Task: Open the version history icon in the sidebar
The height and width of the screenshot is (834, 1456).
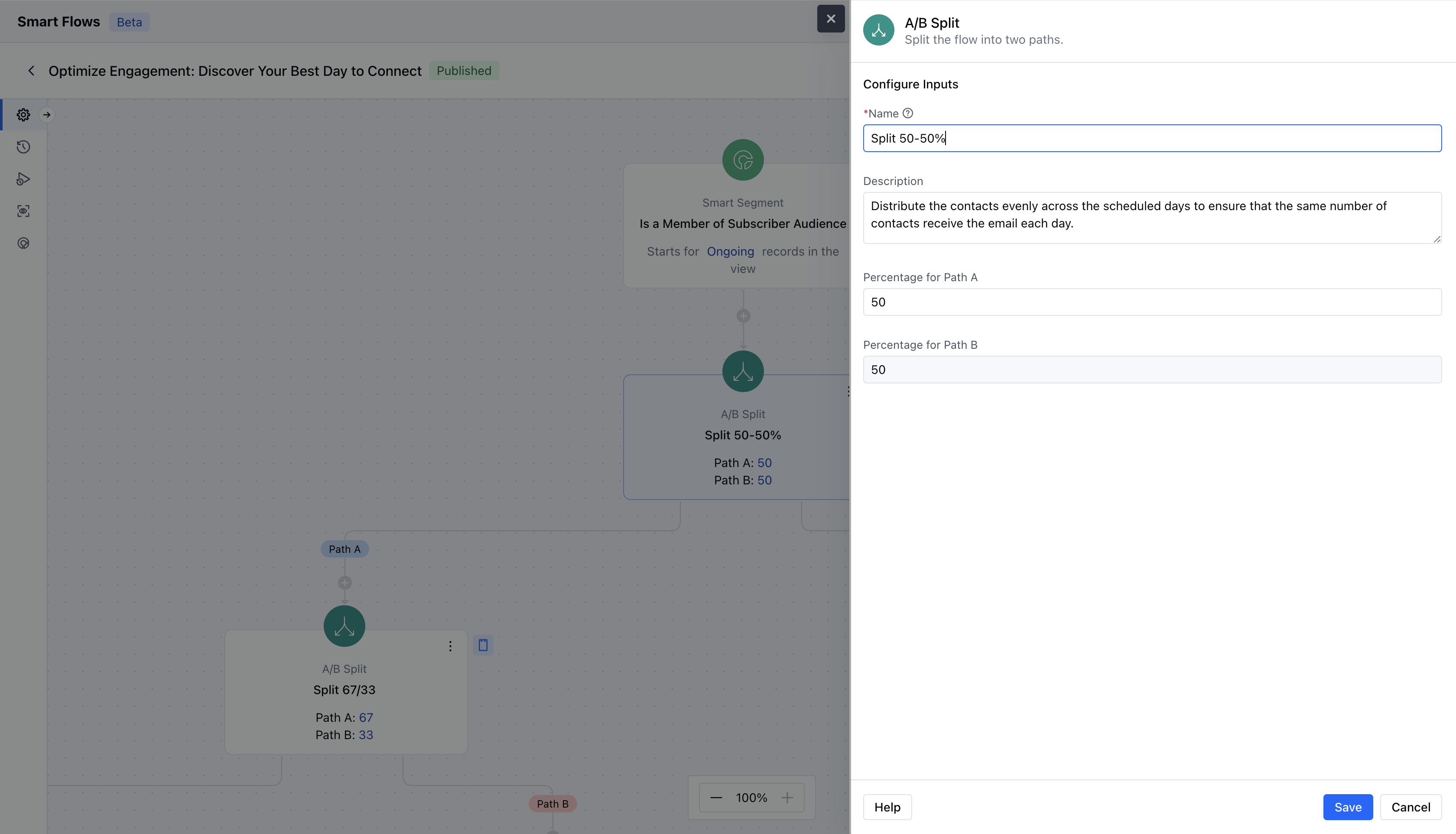Action: 23,147
